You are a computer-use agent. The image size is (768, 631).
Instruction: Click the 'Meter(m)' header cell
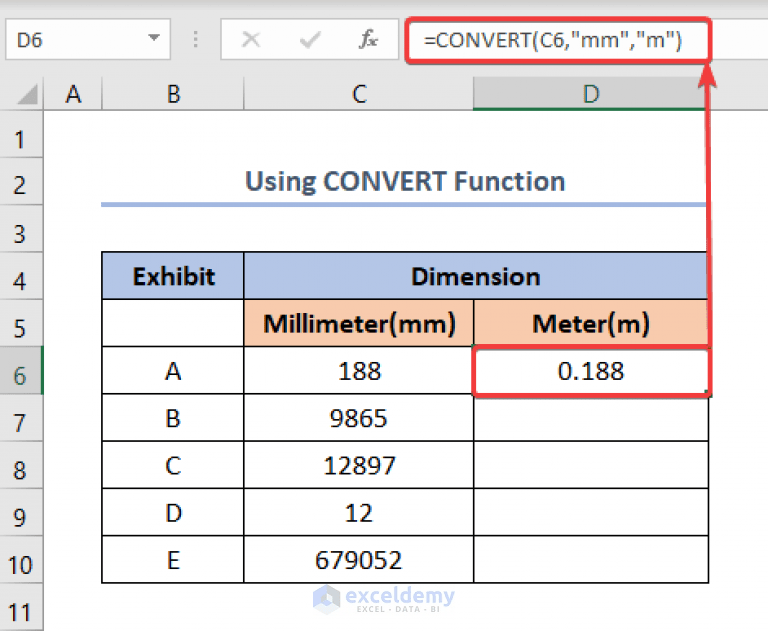pos(591,323)
